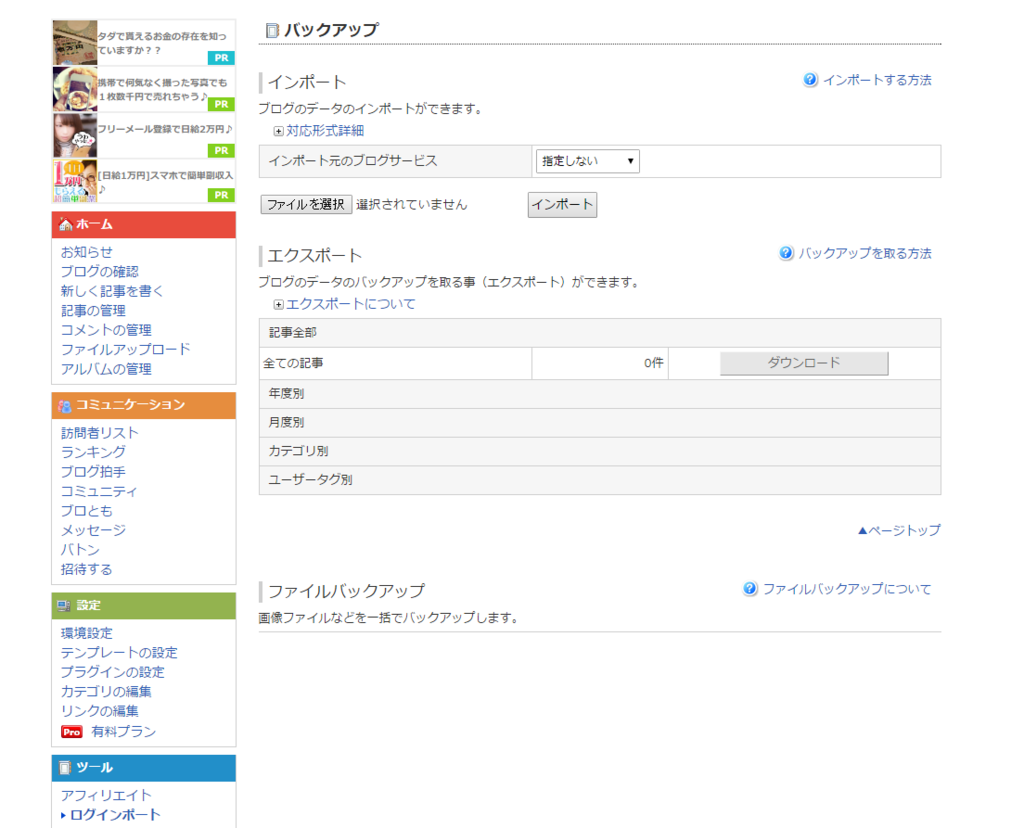Click the ファイルを選択 button
Image resolution: width=1024 pixels, height=828 pixels.
click(x=306, y=204)
